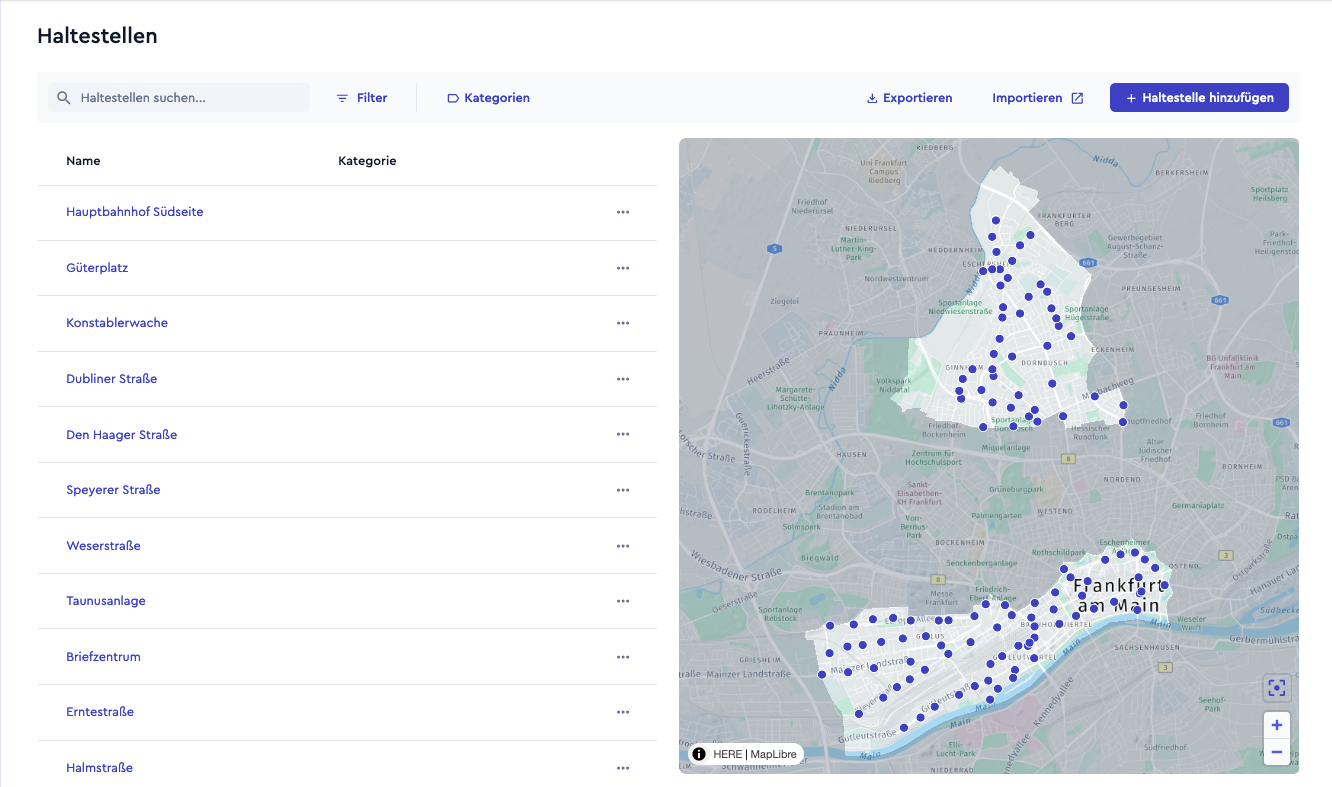Open the Güterplatz stop
The image size is (1332, 787).
[97, 268]
